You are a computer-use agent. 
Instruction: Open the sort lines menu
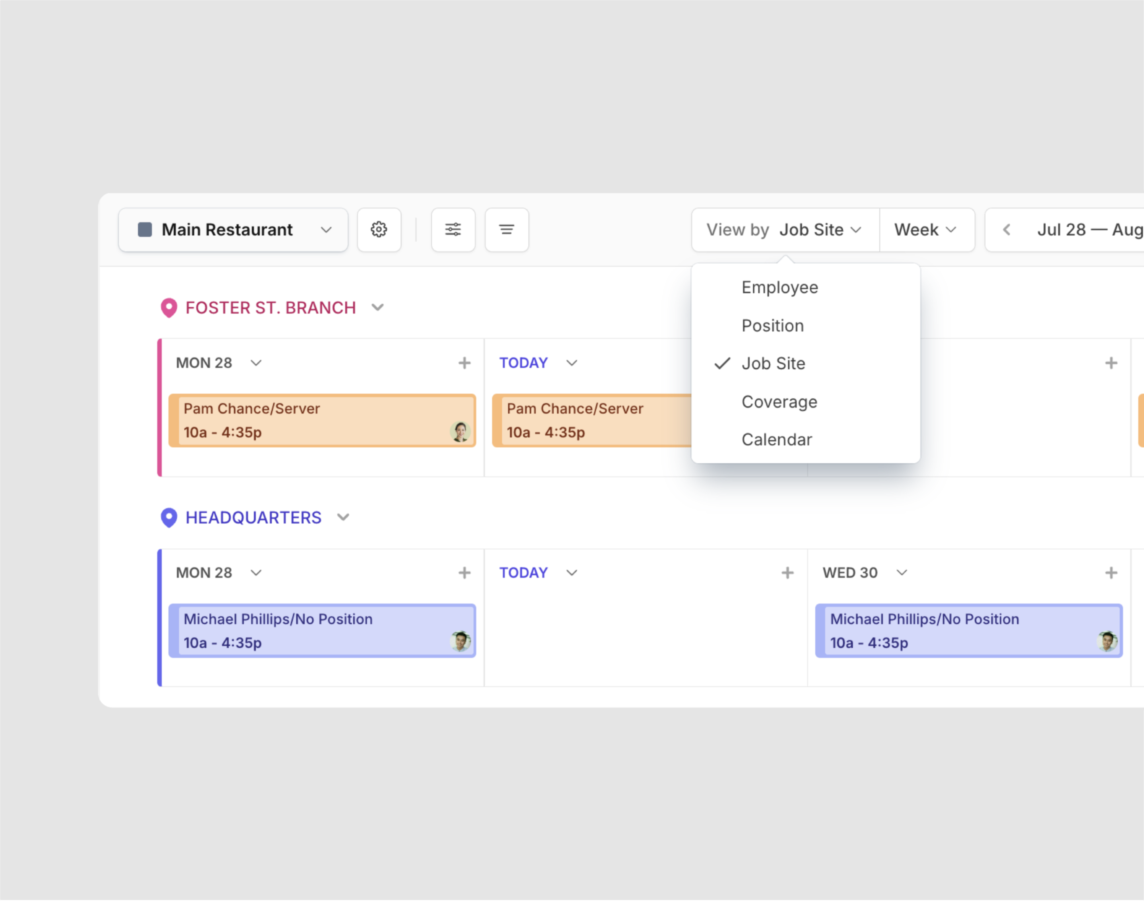[506, 230]
